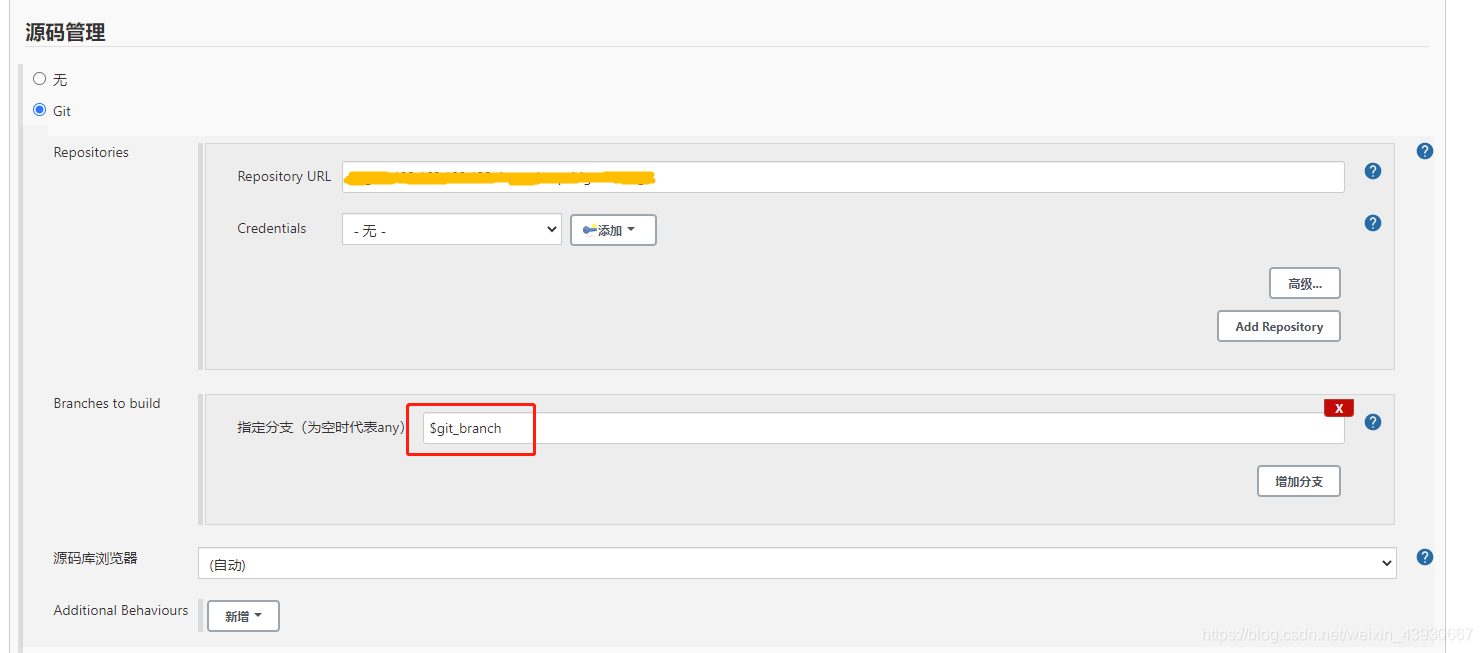Viewport: 1483px width, 653px height.
Task: Open help for the Git section
Action: click(x=1425, y=151)
